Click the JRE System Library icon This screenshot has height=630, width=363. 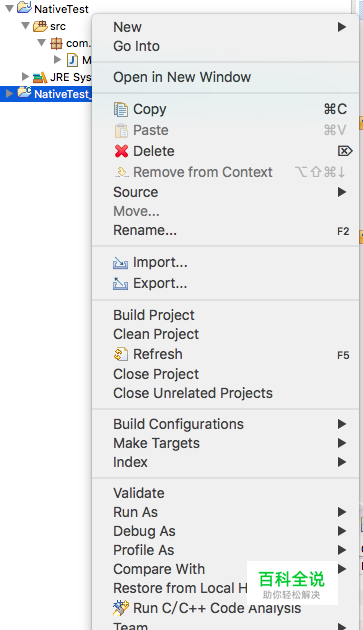(x=40, y=77)
